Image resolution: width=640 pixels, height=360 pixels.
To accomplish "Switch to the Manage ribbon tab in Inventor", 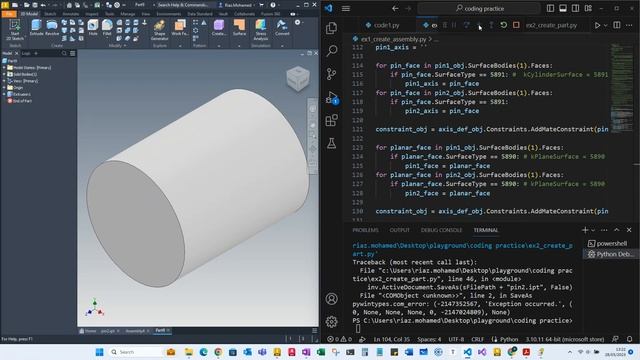I will (128, 14).
